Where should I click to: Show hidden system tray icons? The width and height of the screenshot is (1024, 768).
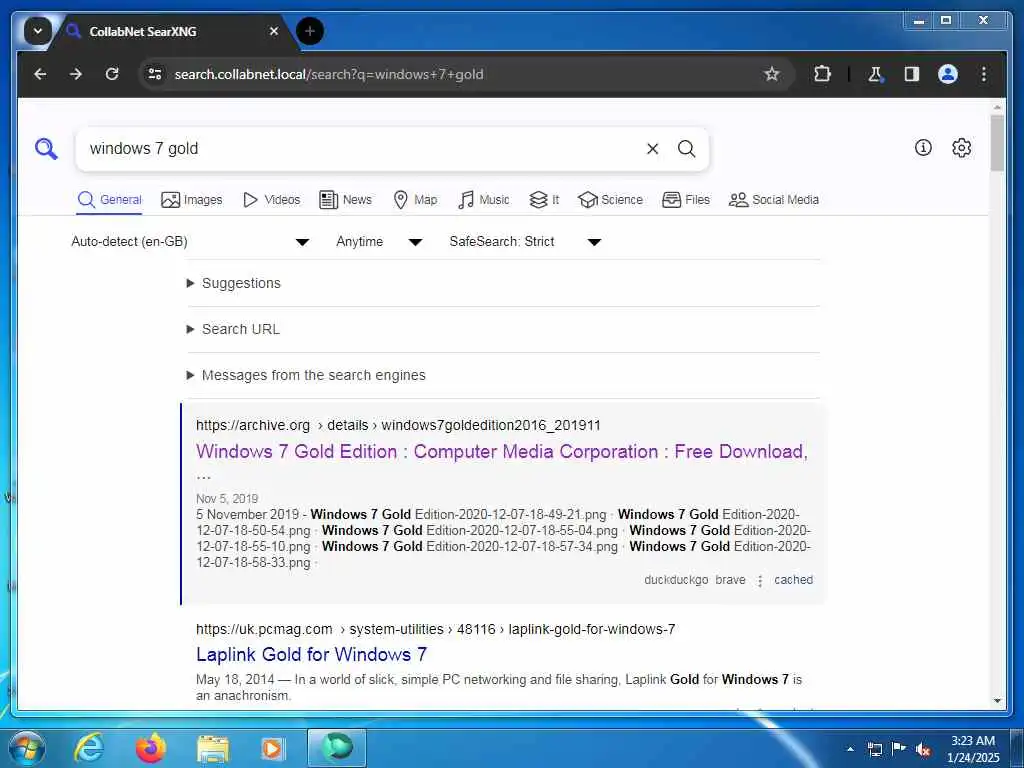(850, 748)
